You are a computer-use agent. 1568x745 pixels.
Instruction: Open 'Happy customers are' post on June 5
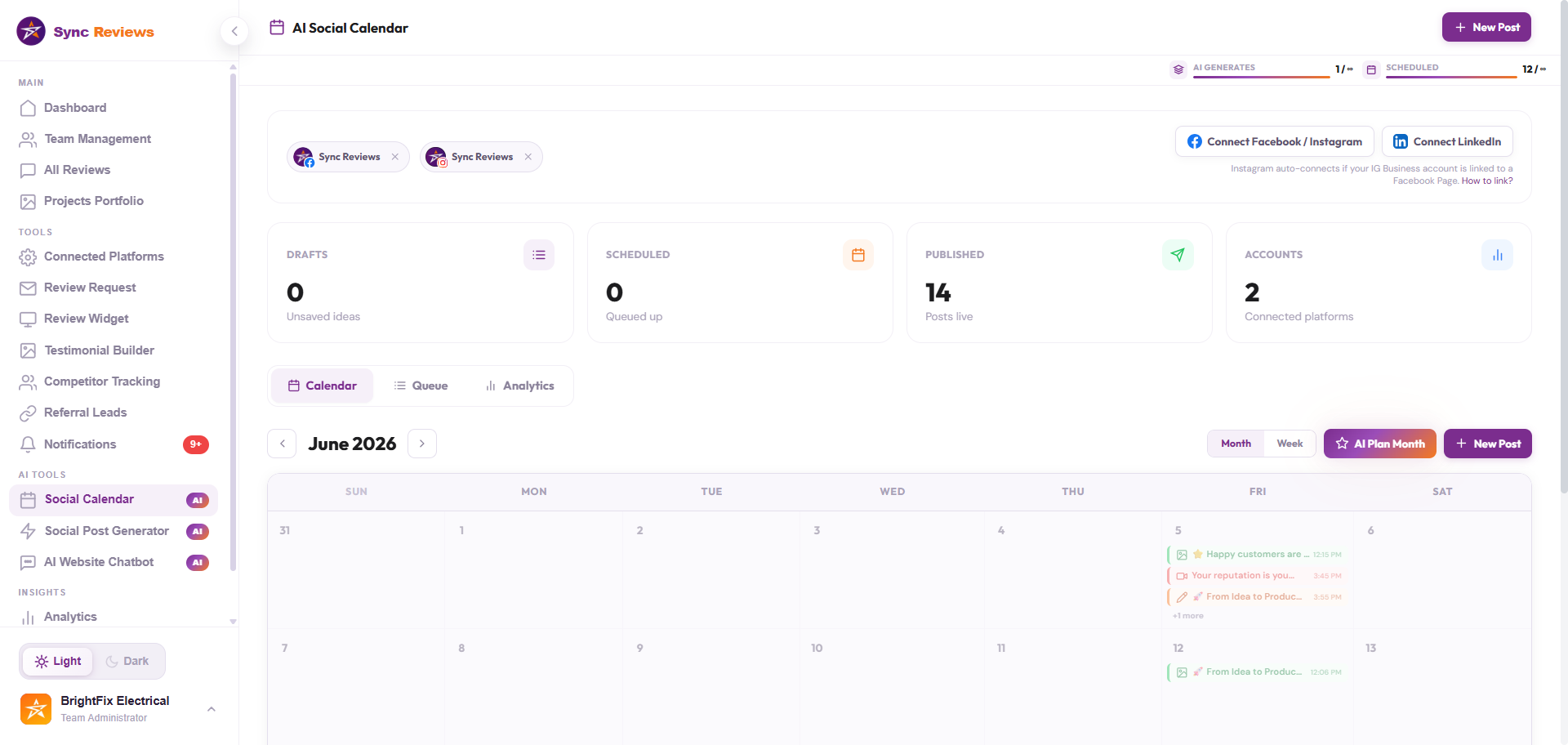[1255, 555]
